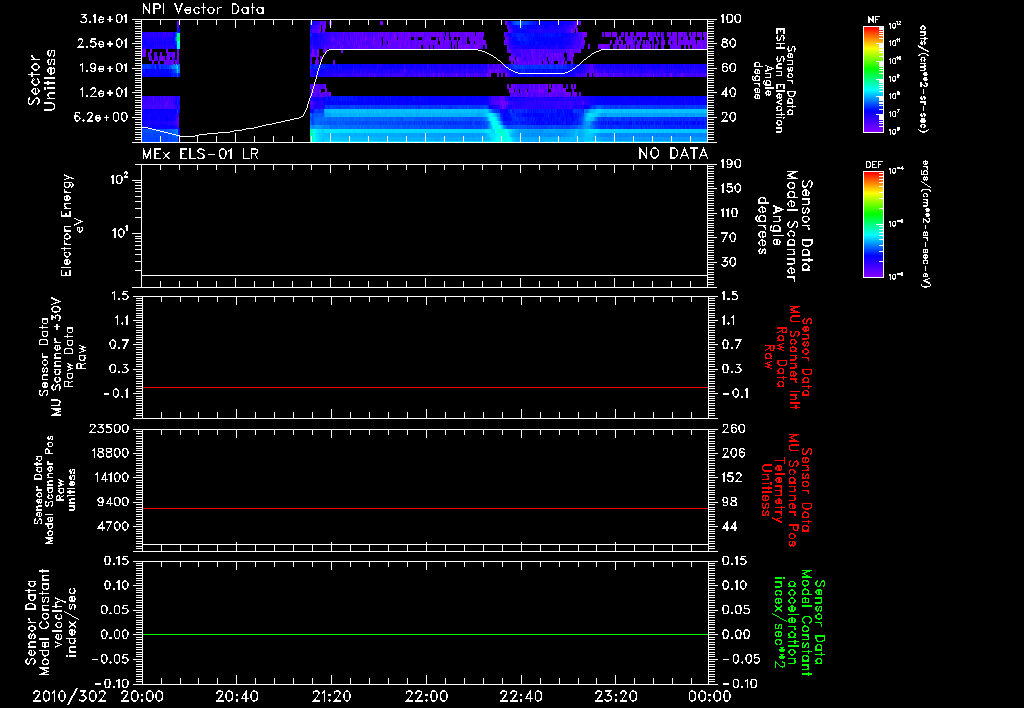
Task: Click the 'ergs/(cm**2-sr-sec-eV)' units label
Action: 925,222
